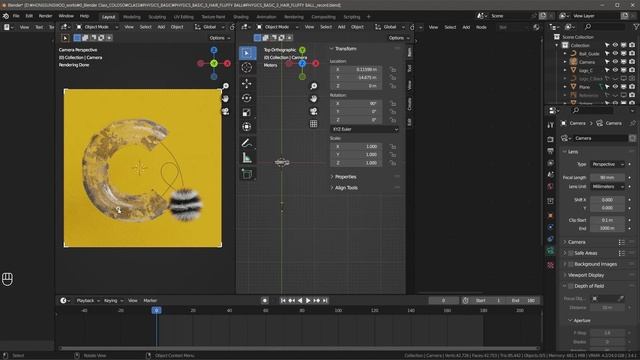Jump to the timeline start frame
Screen dimensions: 640x360
point(283,300)
